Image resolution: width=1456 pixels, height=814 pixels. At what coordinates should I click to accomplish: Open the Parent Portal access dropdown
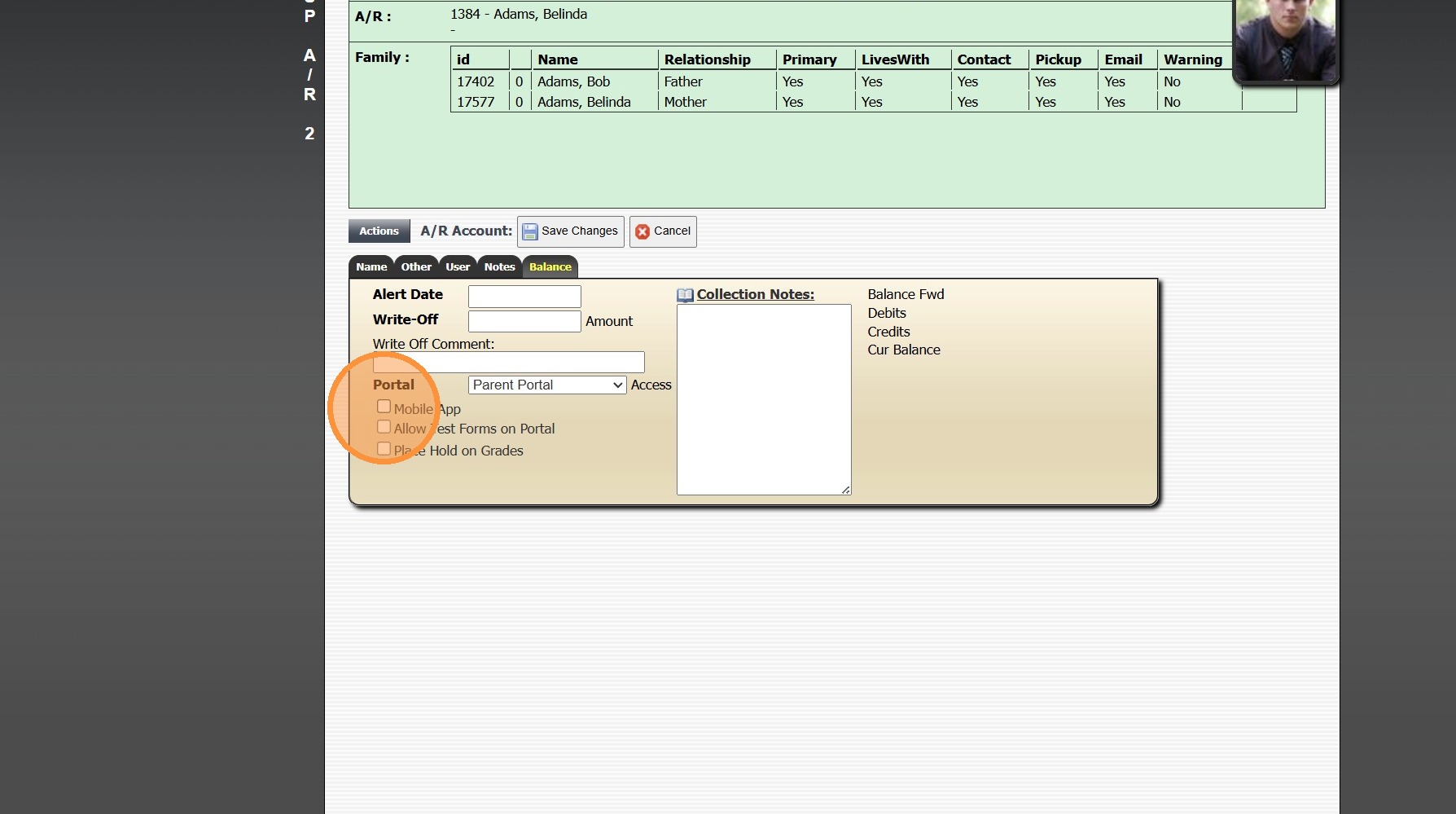pos(547,385)
